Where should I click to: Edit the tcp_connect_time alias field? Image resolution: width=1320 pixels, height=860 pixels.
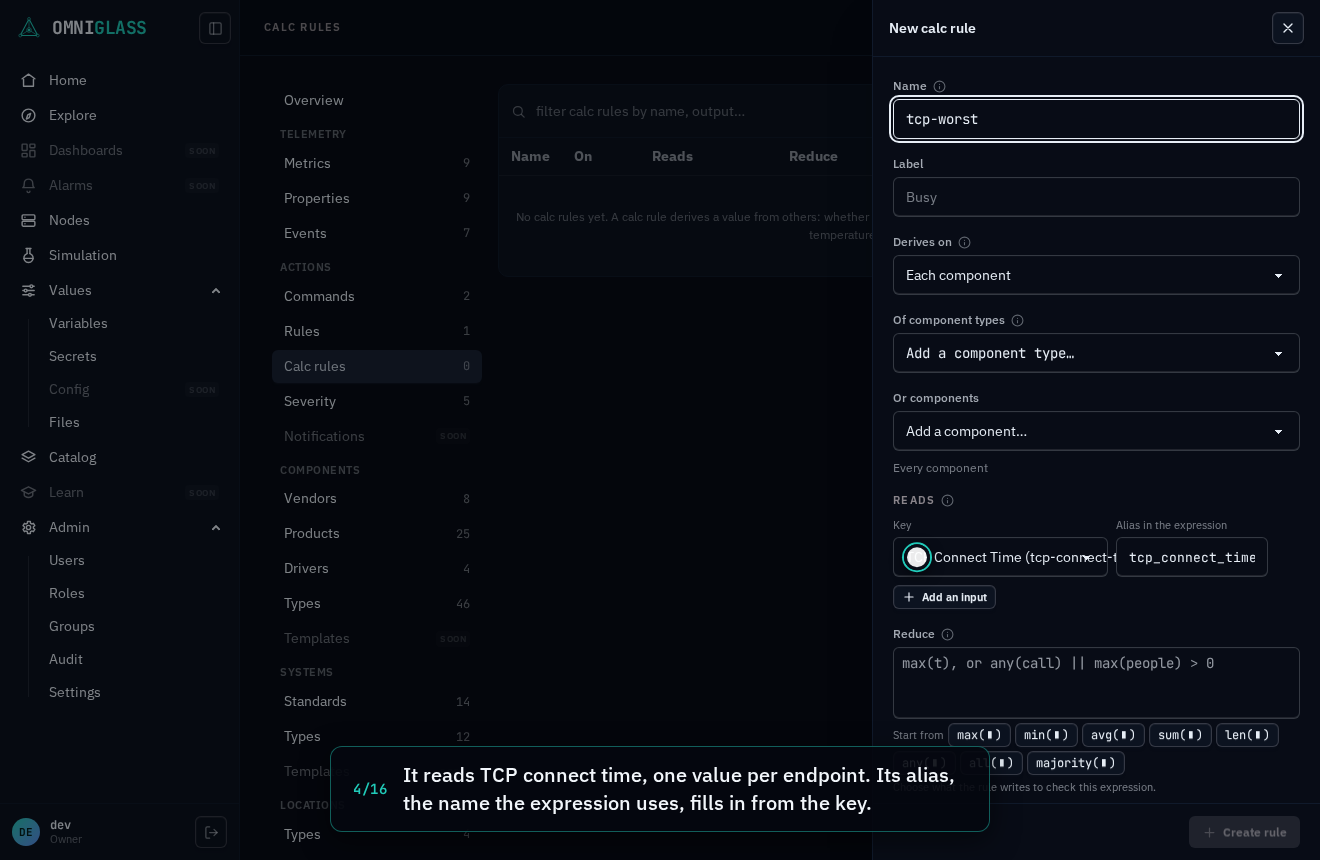1192,557
